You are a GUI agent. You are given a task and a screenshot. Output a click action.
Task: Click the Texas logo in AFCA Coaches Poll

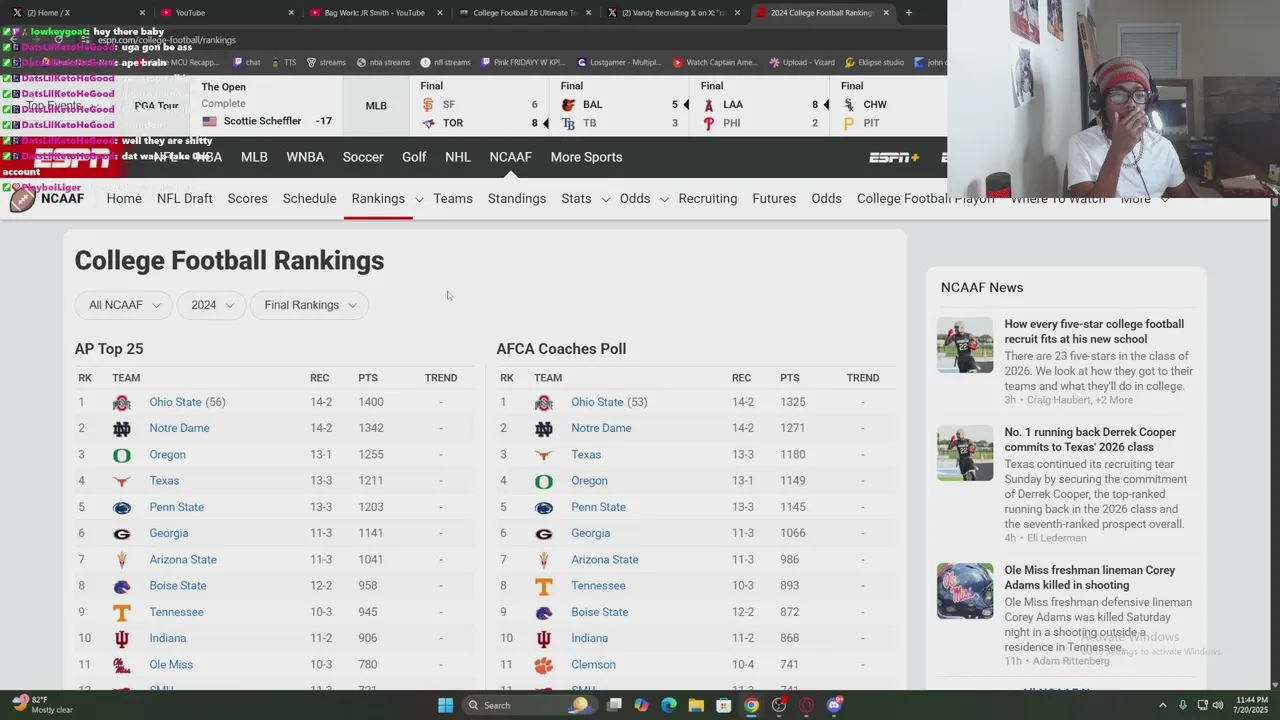tap(544, 455)
